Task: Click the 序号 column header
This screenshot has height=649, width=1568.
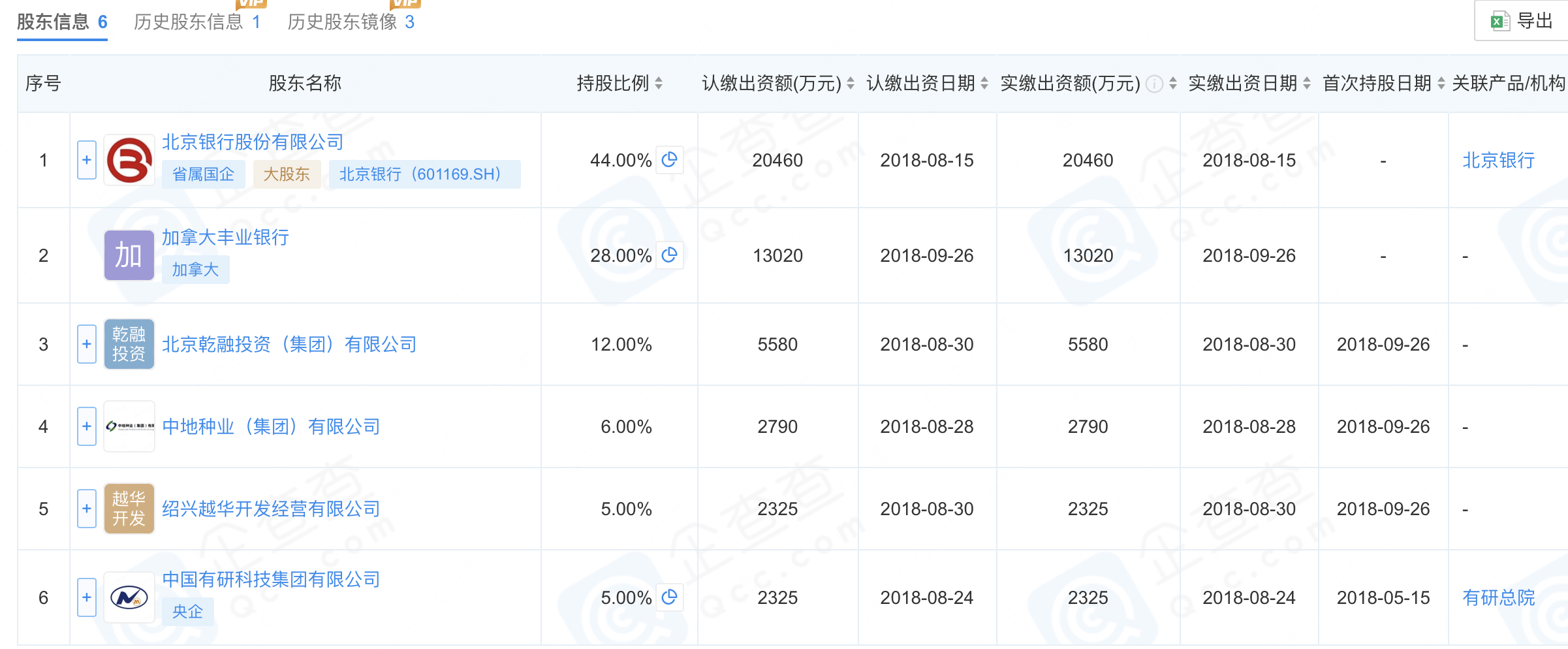Action: click(43, 84)
